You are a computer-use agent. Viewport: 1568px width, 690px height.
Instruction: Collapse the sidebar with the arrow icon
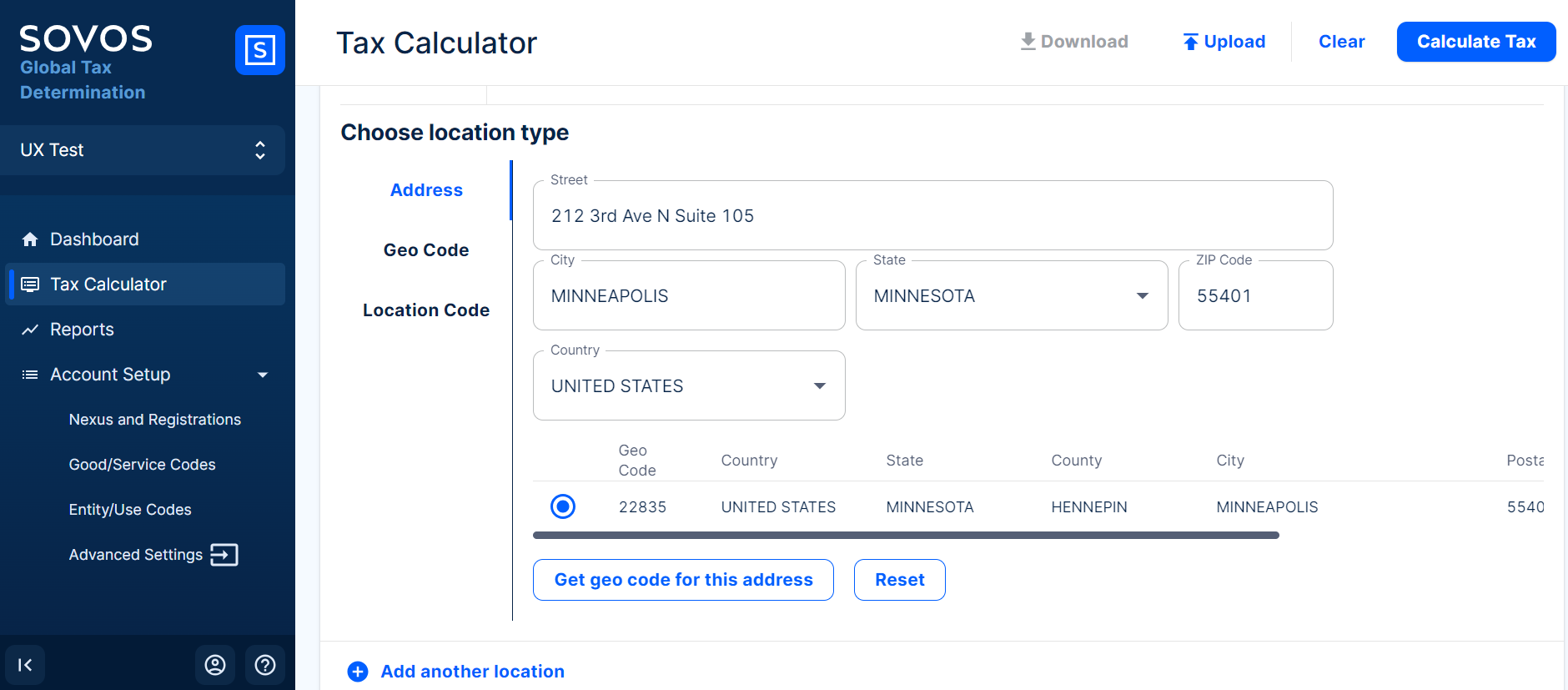pos(25,665)
